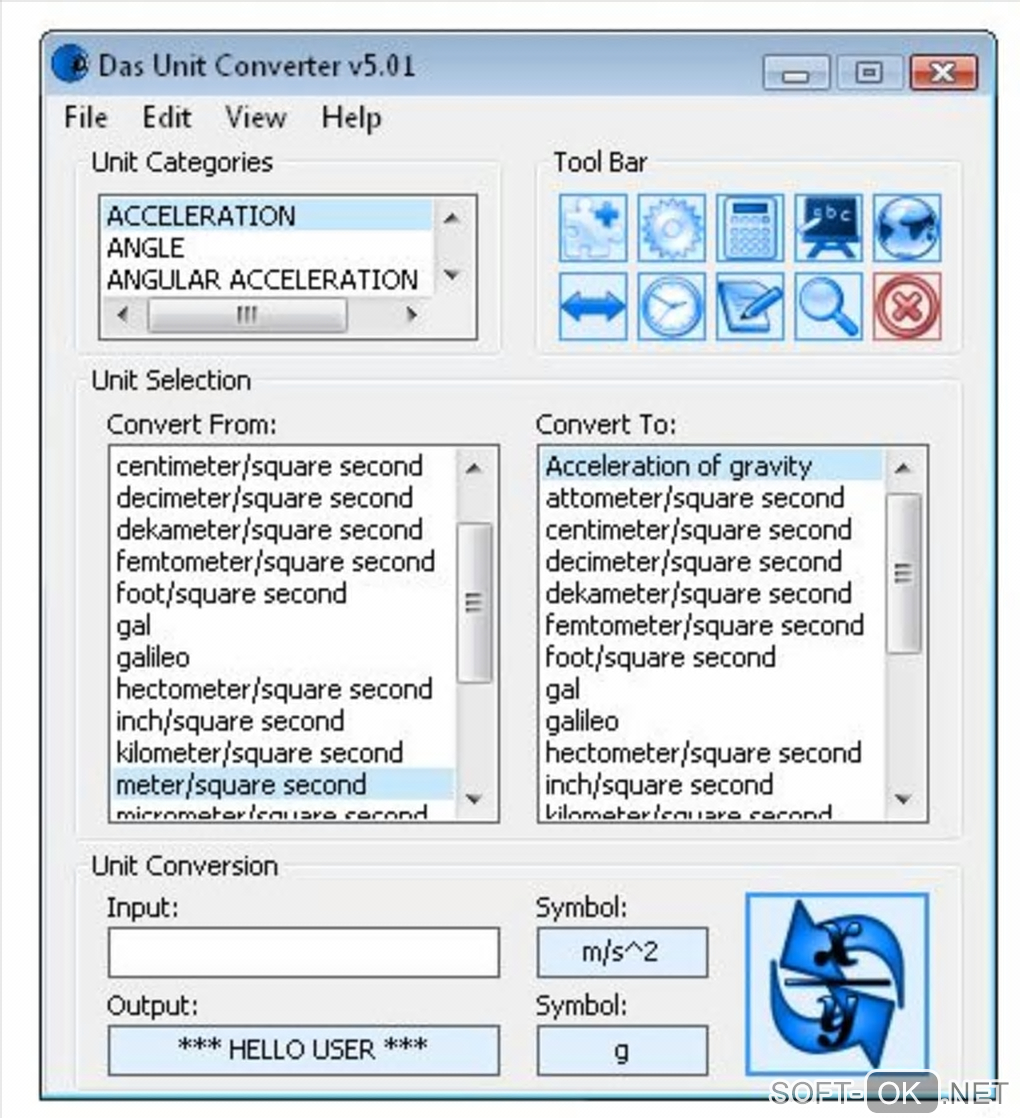Image resolution: width=1020 pixels, height=1118 pixels.
Task: Click the Convert To scrollbar thumb
Action: point(903,573)
